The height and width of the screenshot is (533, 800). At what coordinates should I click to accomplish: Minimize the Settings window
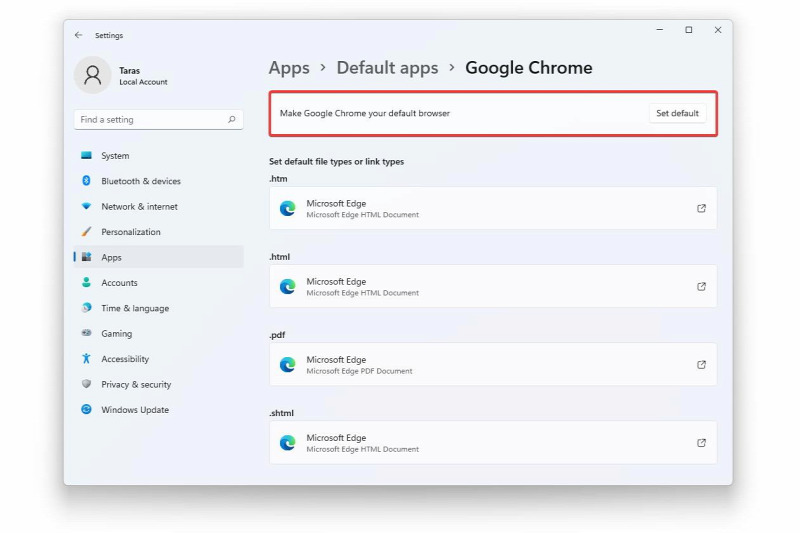tap(660, 30)
